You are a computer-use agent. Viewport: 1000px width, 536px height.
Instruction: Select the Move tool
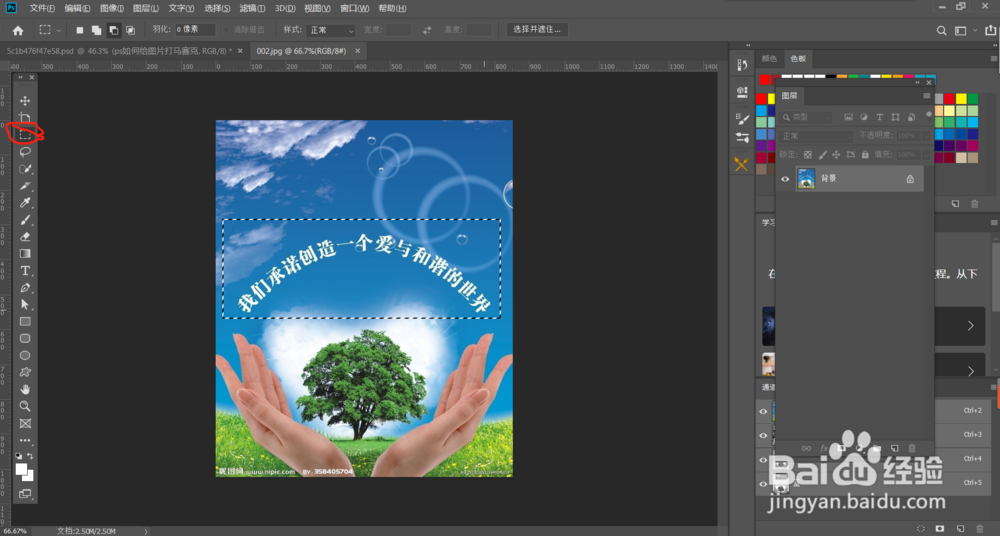click(x=25, y=101)
